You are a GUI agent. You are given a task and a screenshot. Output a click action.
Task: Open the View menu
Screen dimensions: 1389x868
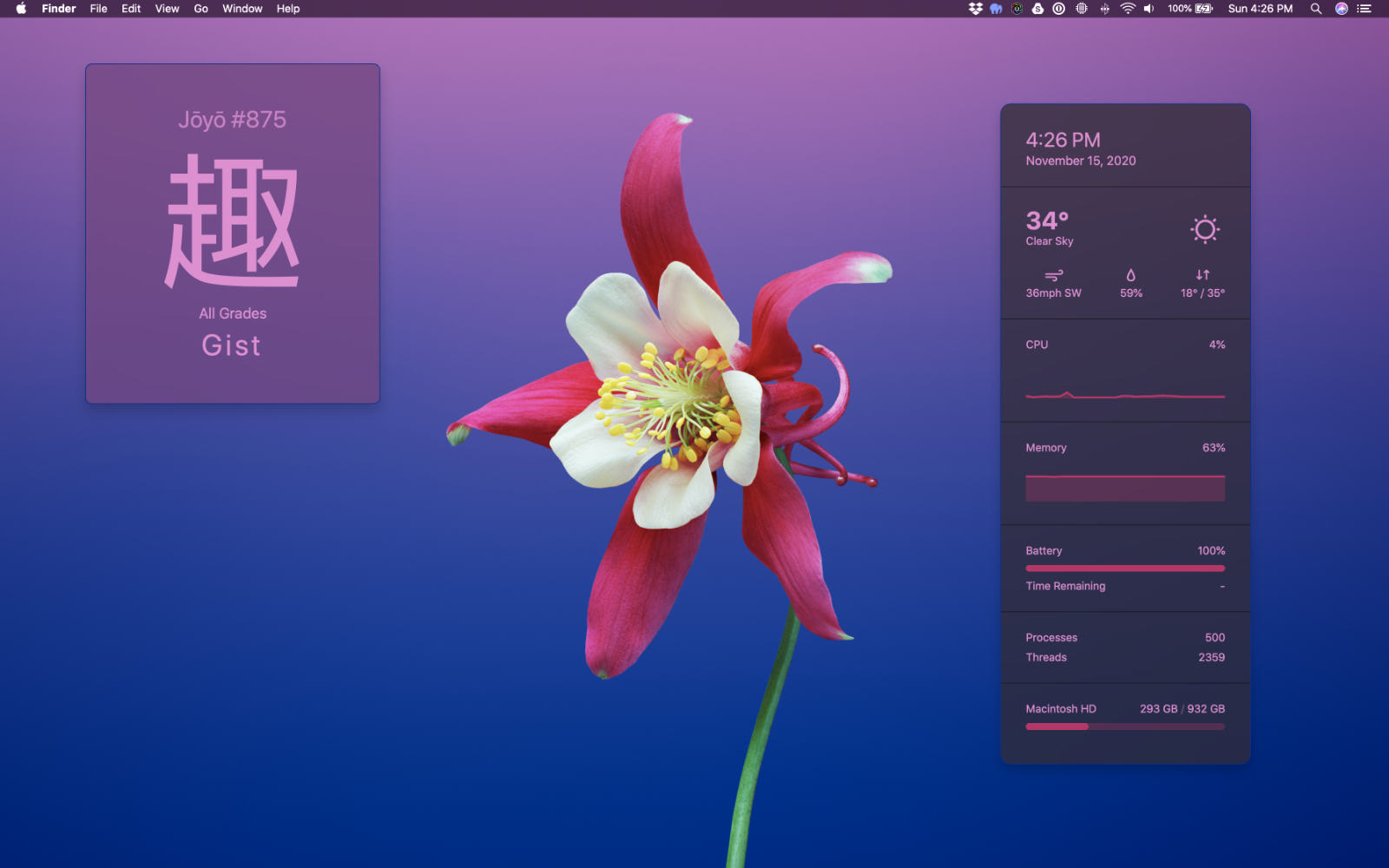pyautogui.click(x=167, y=9)
